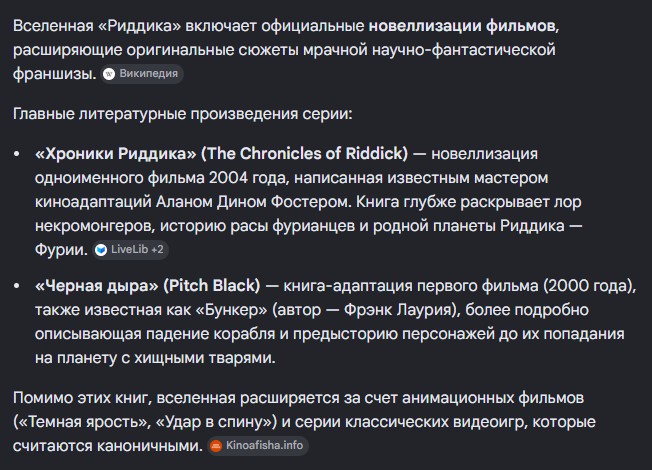Open the Kinoafisha.info source chip

pos(258,446)
